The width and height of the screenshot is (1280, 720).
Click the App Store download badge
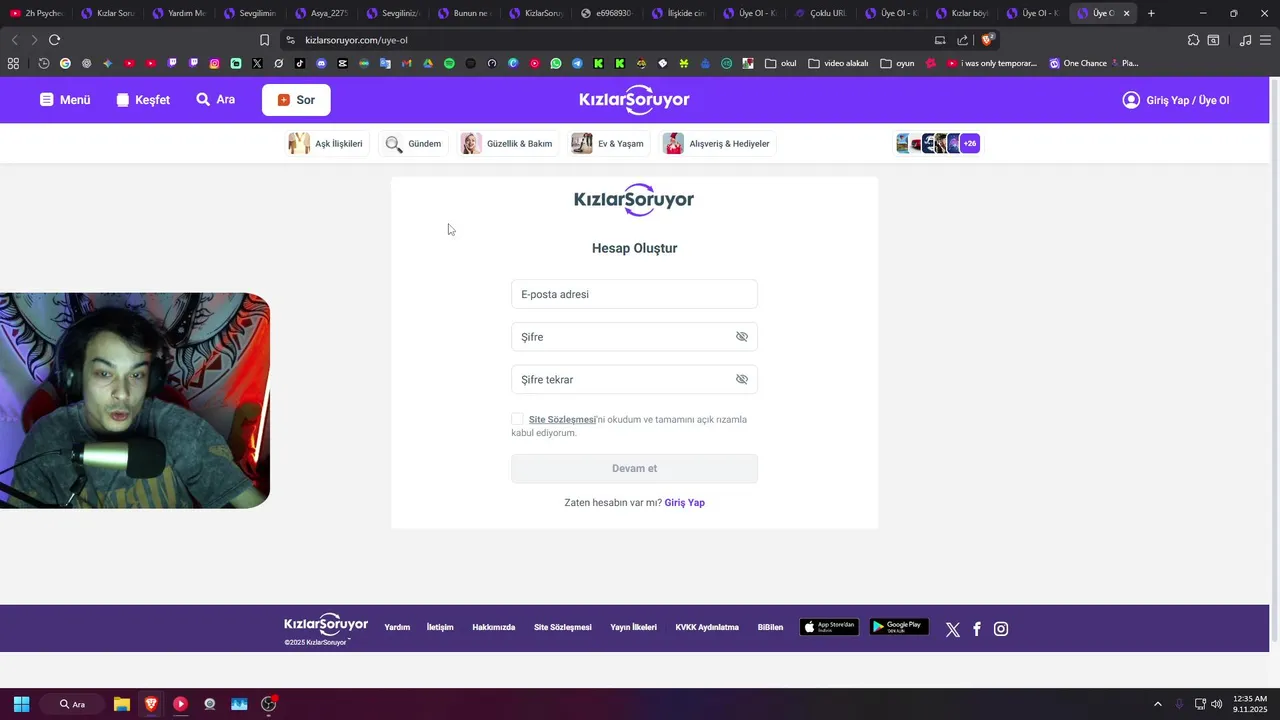point(829,628)
